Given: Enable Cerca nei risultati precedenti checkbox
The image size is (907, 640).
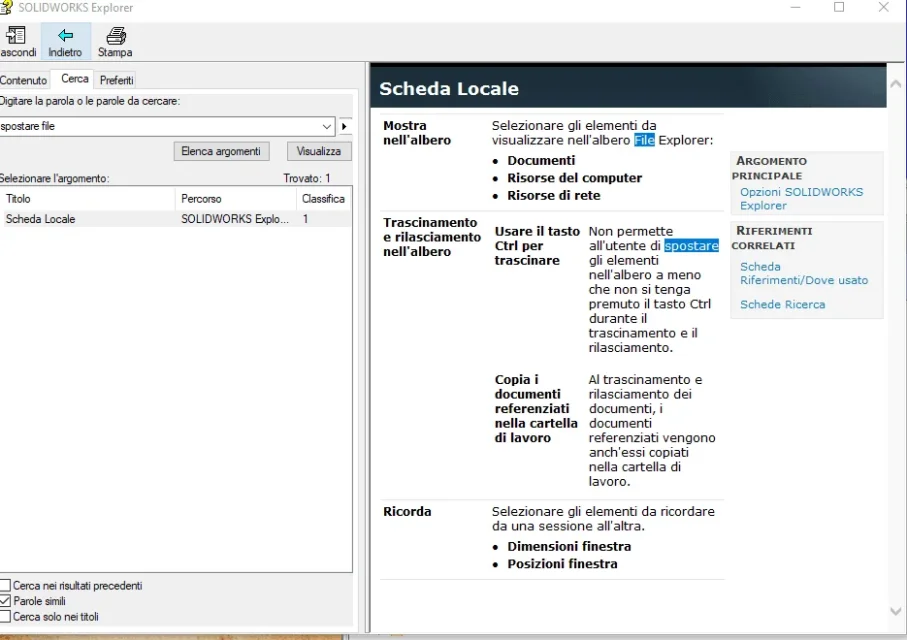Looking at the screenshot, I should pyautogui.click(x=5, y=585).
